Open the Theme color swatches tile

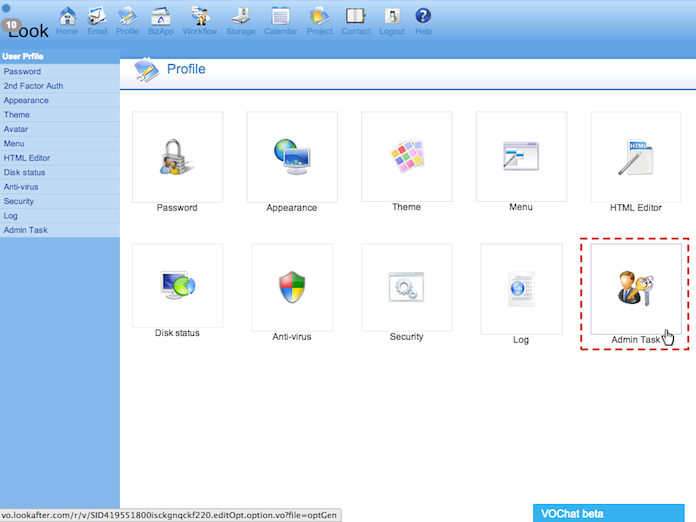click(x=407, y=156)
